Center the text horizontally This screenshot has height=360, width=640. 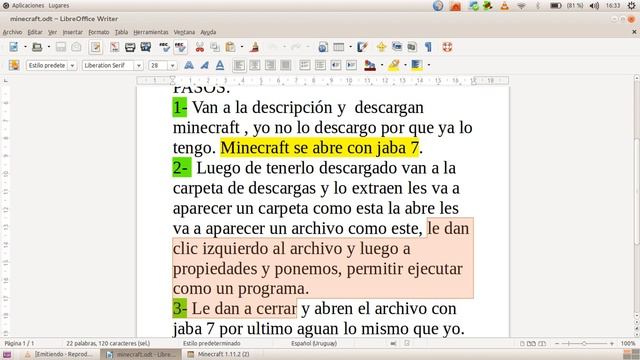(x=255, y=65)
